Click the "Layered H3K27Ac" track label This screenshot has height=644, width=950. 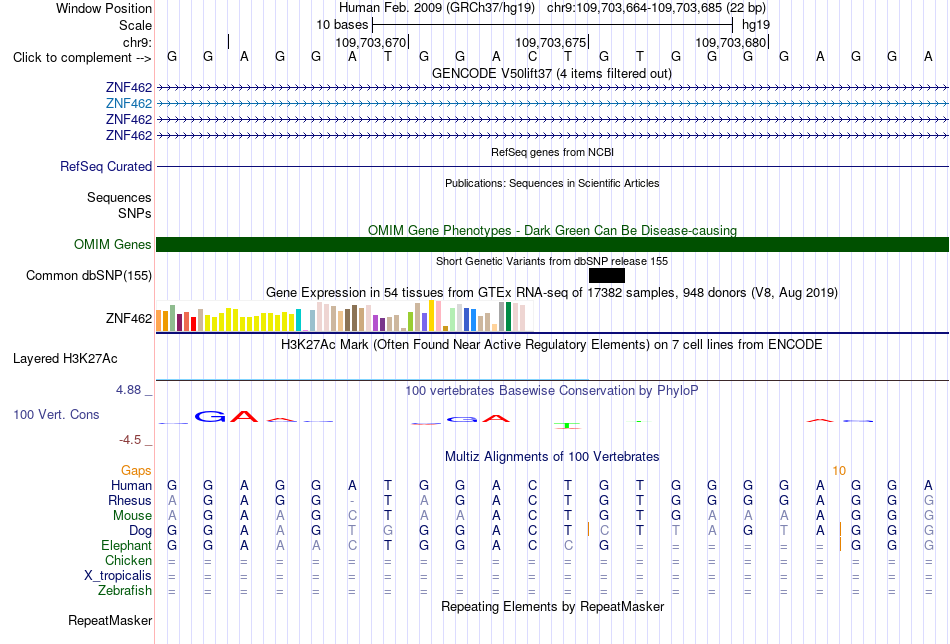(x=65, y=359)
